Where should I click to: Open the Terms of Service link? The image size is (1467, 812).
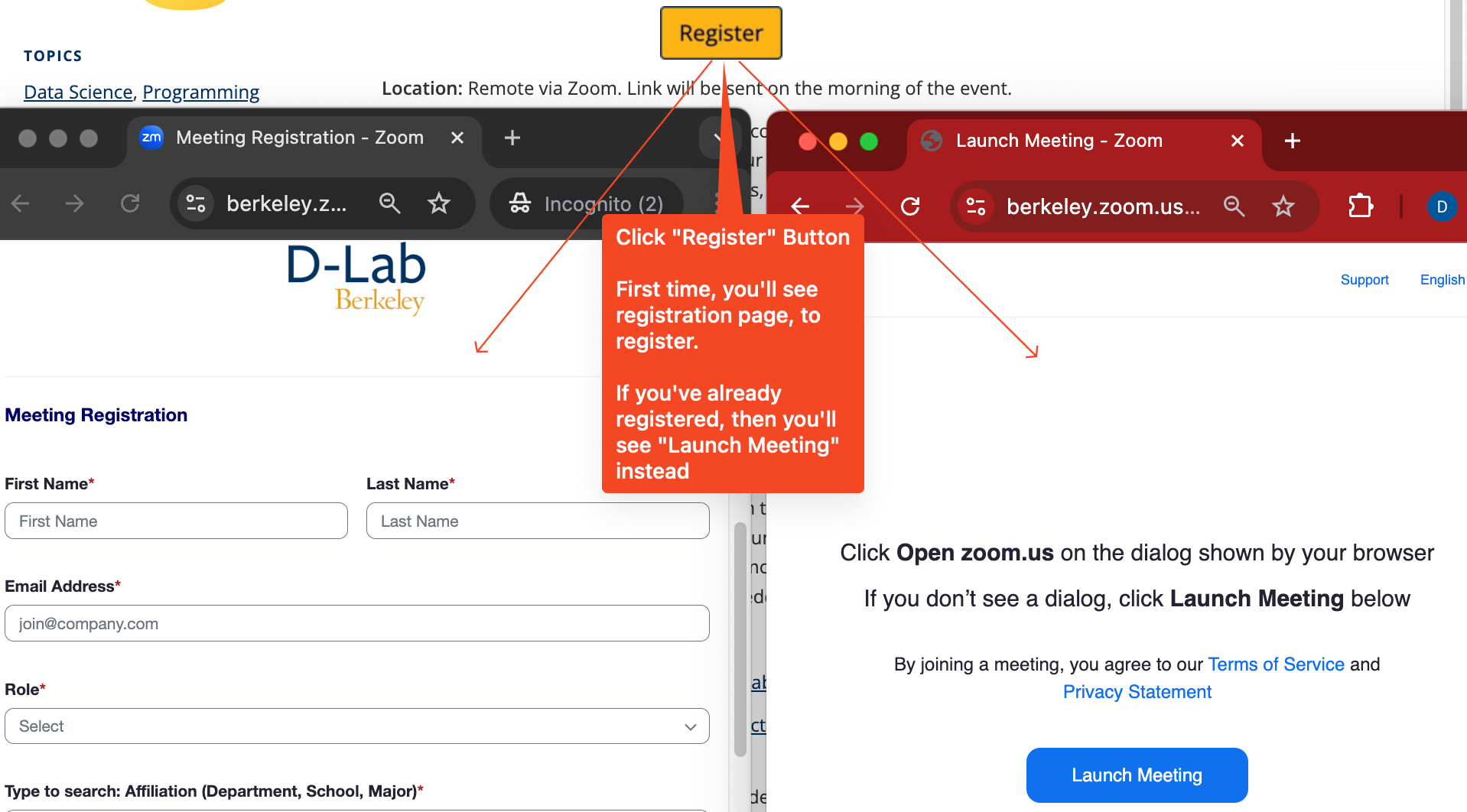(x=1276, y=664)
